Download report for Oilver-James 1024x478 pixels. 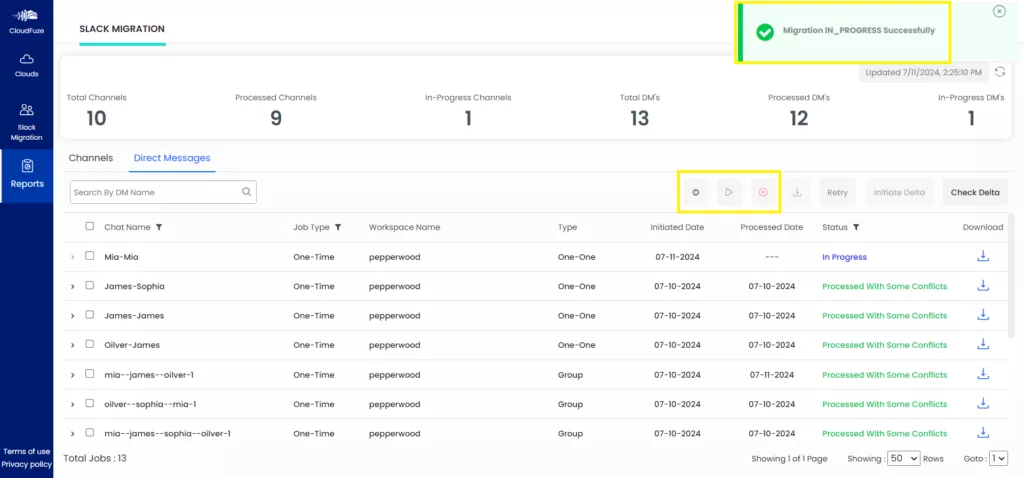tap(983, 344)
